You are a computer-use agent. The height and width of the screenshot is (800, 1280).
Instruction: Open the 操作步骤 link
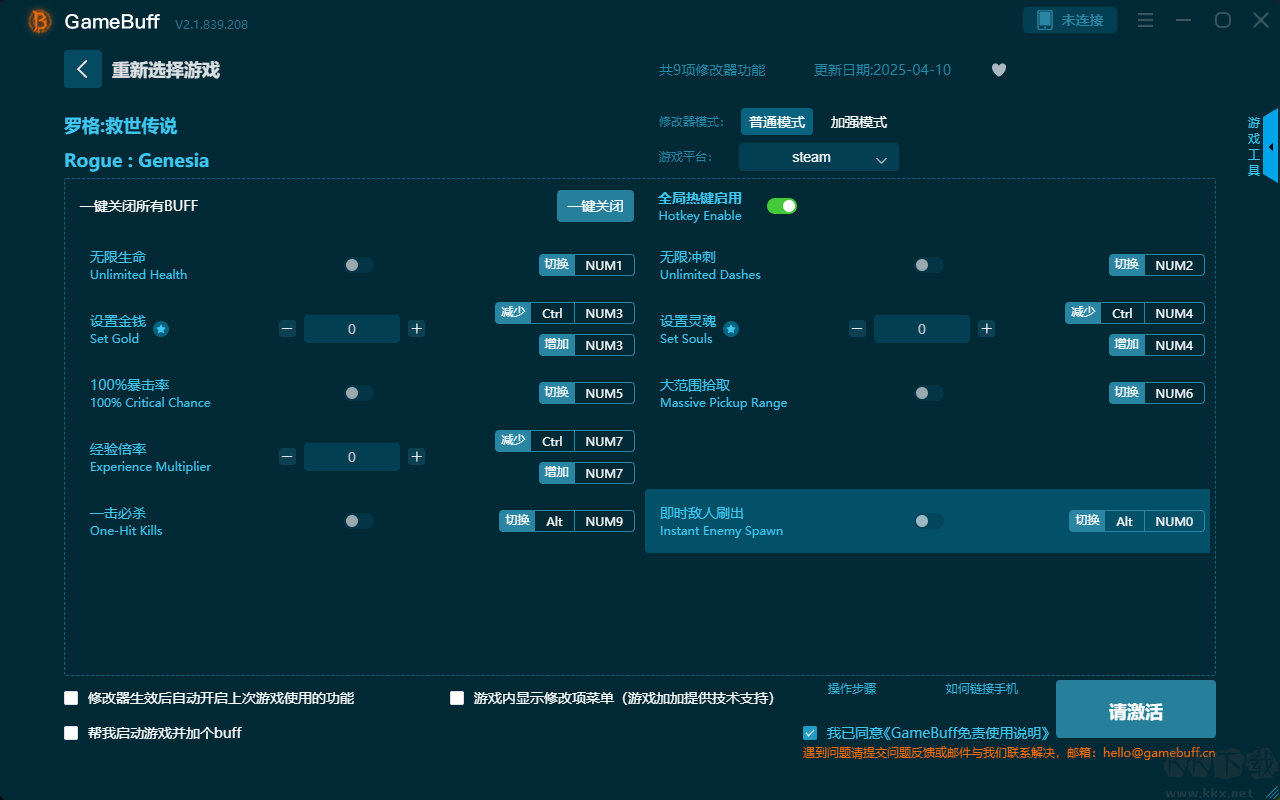click(852, 689)
